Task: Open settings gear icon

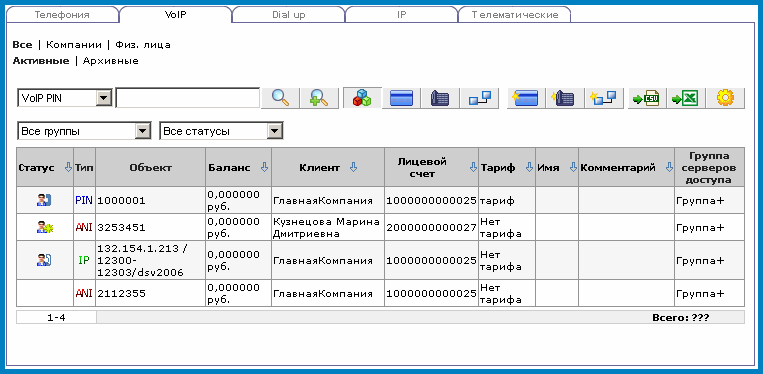Action: 725,98
